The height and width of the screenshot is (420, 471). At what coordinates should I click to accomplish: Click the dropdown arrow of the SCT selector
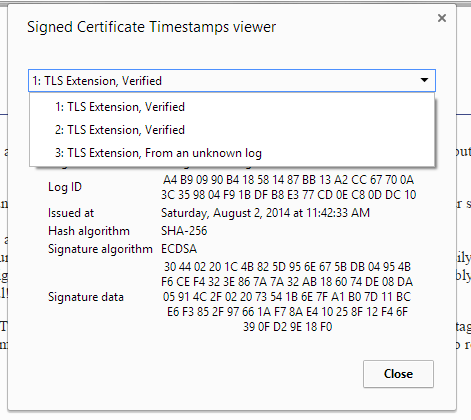[424, 80]
